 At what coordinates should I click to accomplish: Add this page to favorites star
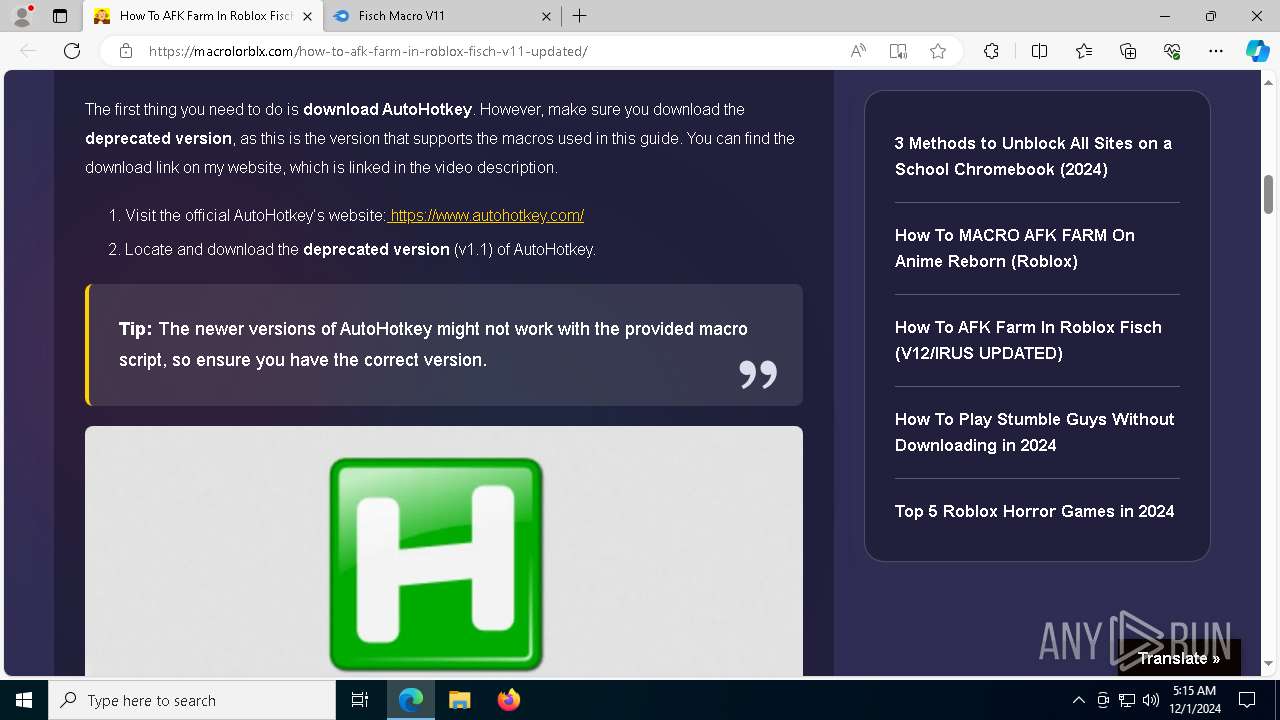pos(938,51)
